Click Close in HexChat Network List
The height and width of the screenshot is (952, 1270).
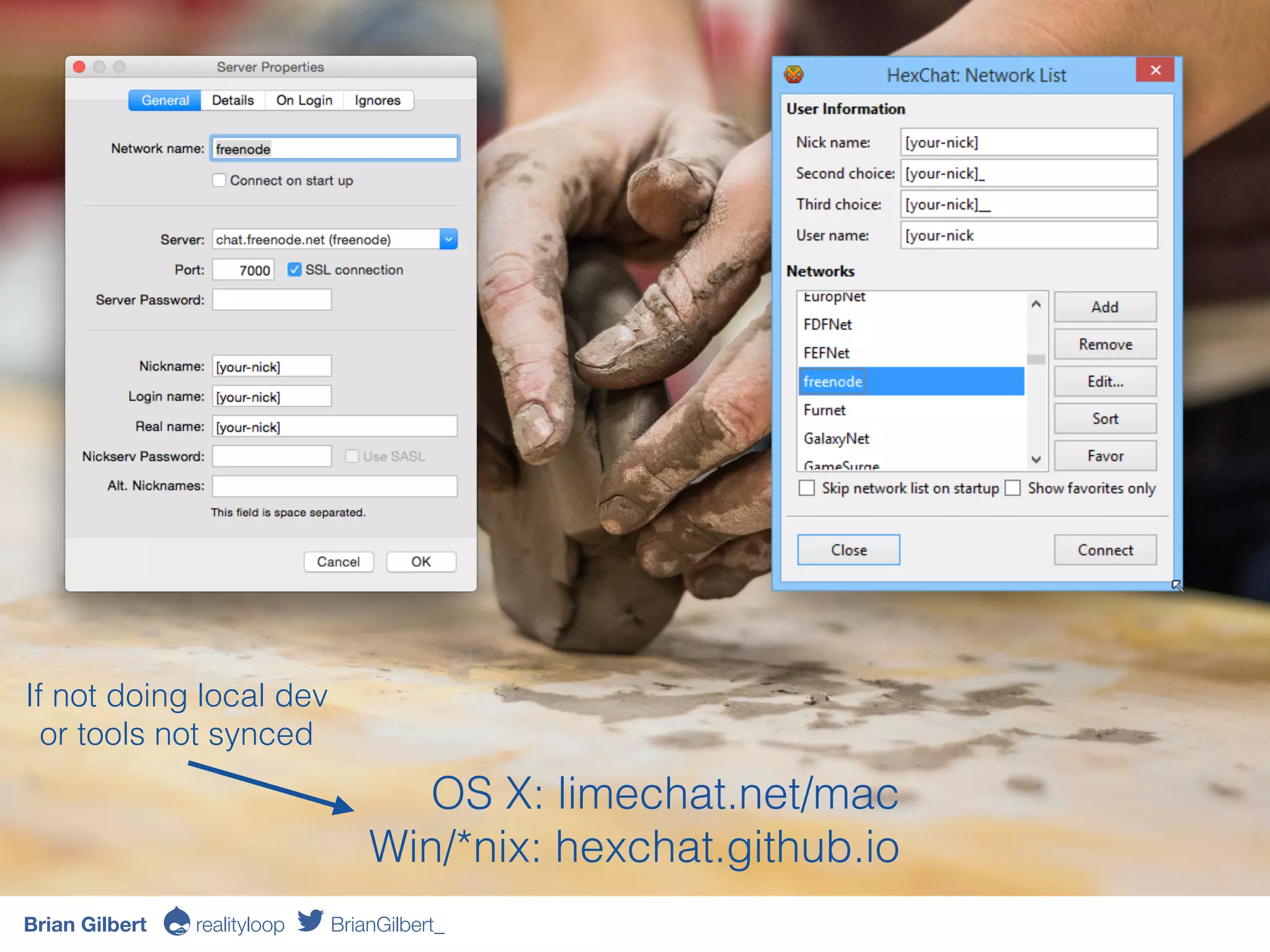848,550
